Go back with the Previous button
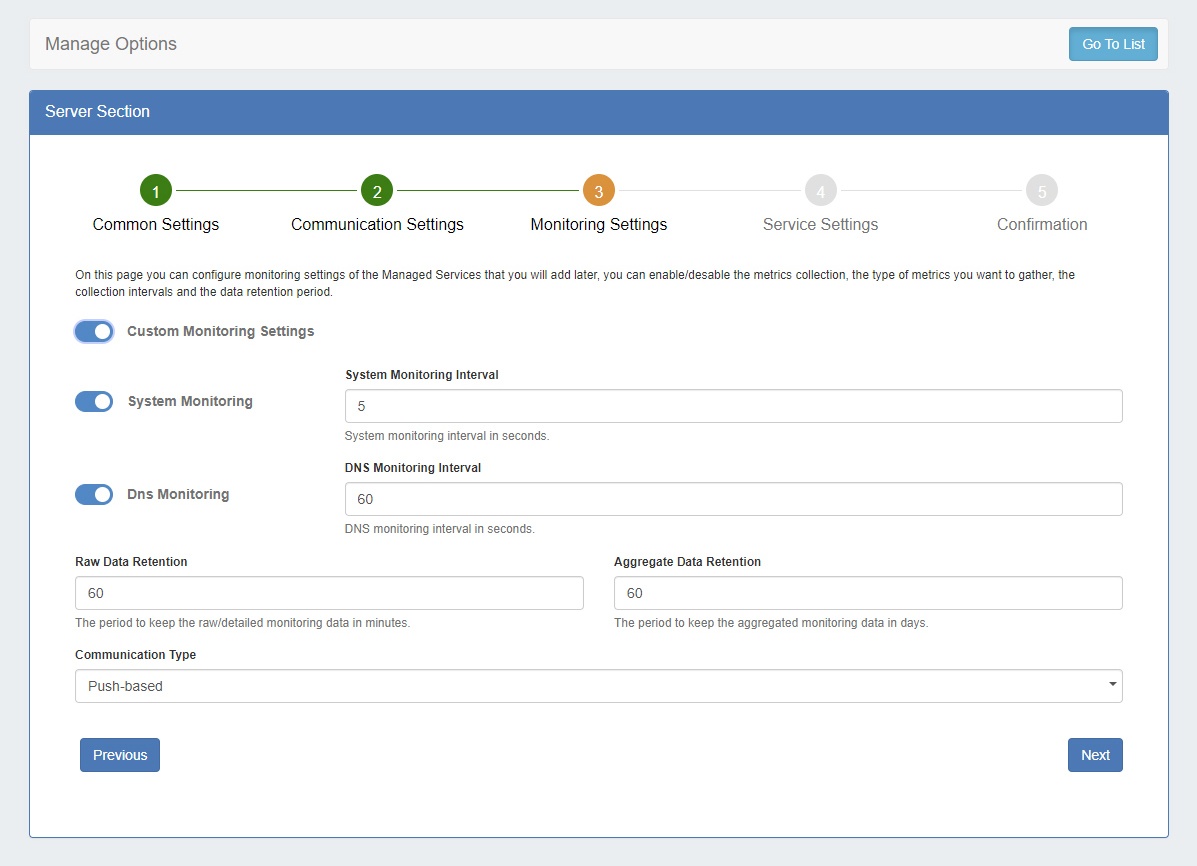 (x=120, y=755)
